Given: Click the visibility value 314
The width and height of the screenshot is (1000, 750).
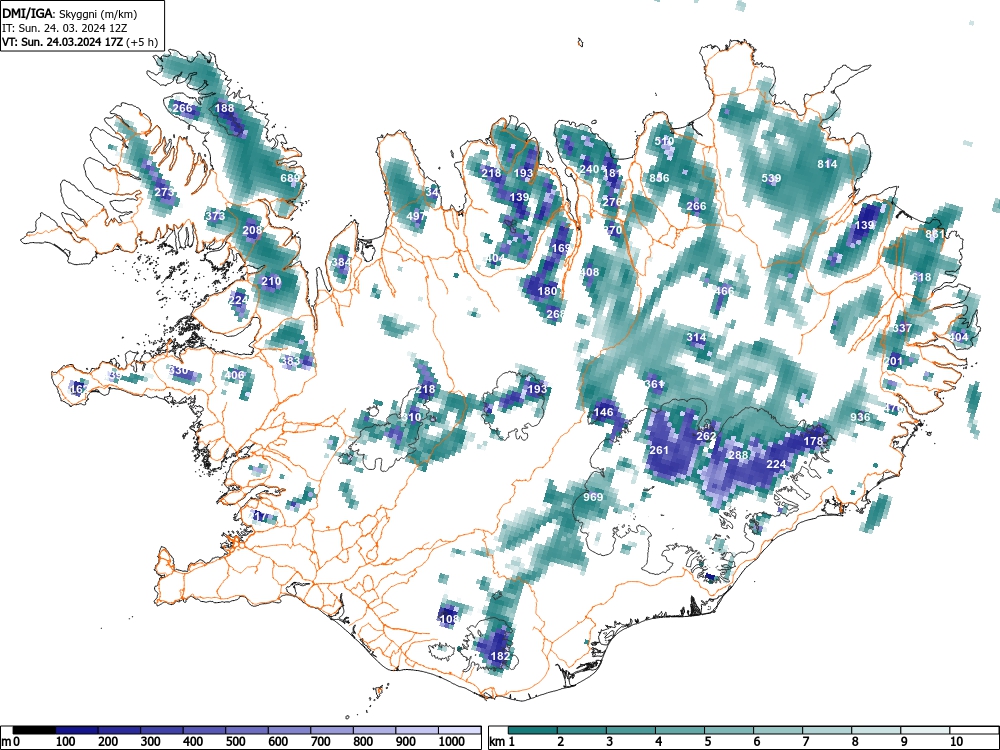Looking at the screenshot, I should click(x=696, y=337).
